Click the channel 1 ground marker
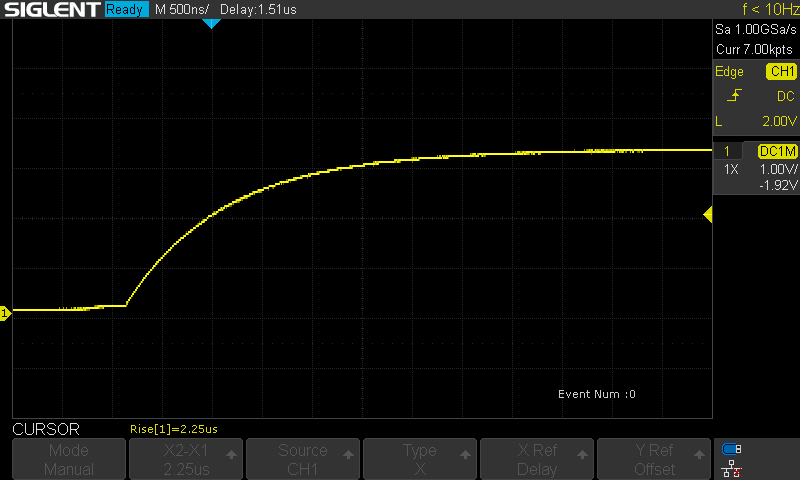800x480 pixels. (x=5, y=314)
